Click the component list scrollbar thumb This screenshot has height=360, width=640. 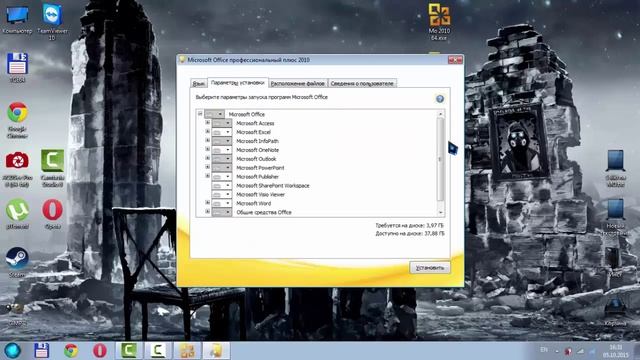(440, 159)
